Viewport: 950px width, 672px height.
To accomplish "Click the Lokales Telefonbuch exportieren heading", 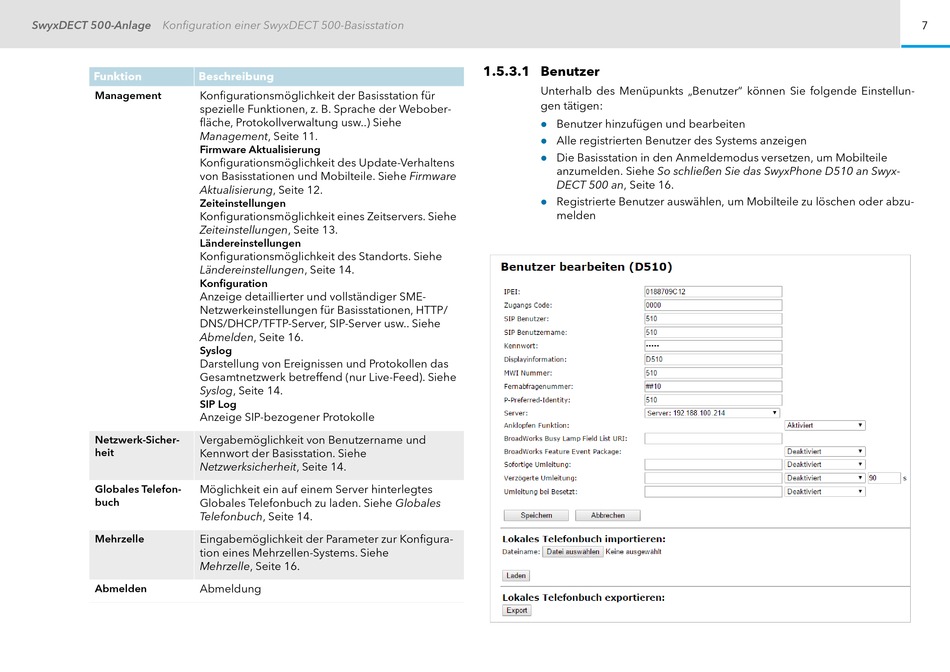I will (583, 597).
